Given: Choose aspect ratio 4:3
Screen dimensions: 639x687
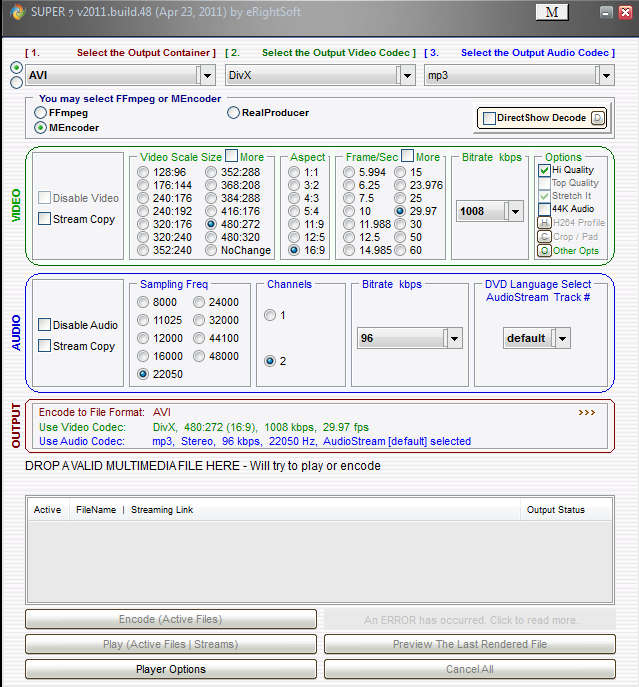Looking at the screenshot, I should 294,198.
